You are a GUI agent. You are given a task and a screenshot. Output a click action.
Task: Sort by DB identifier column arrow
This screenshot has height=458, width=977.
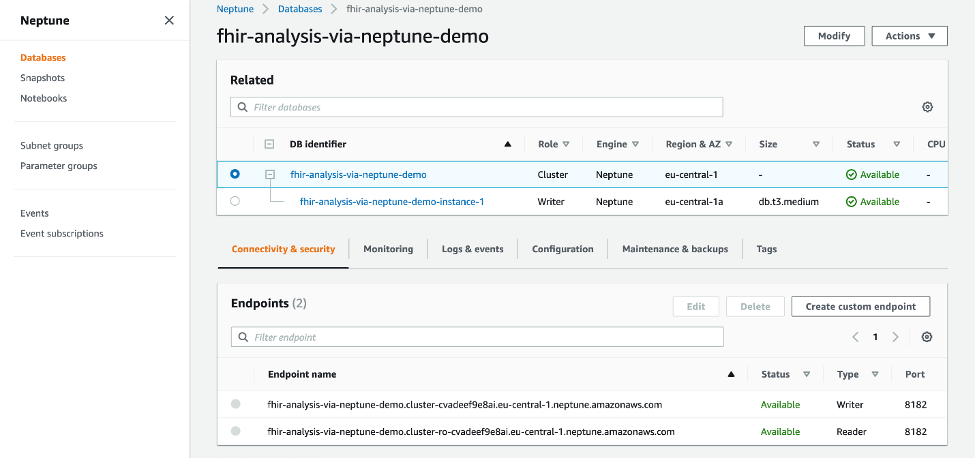tap(507, 145)
